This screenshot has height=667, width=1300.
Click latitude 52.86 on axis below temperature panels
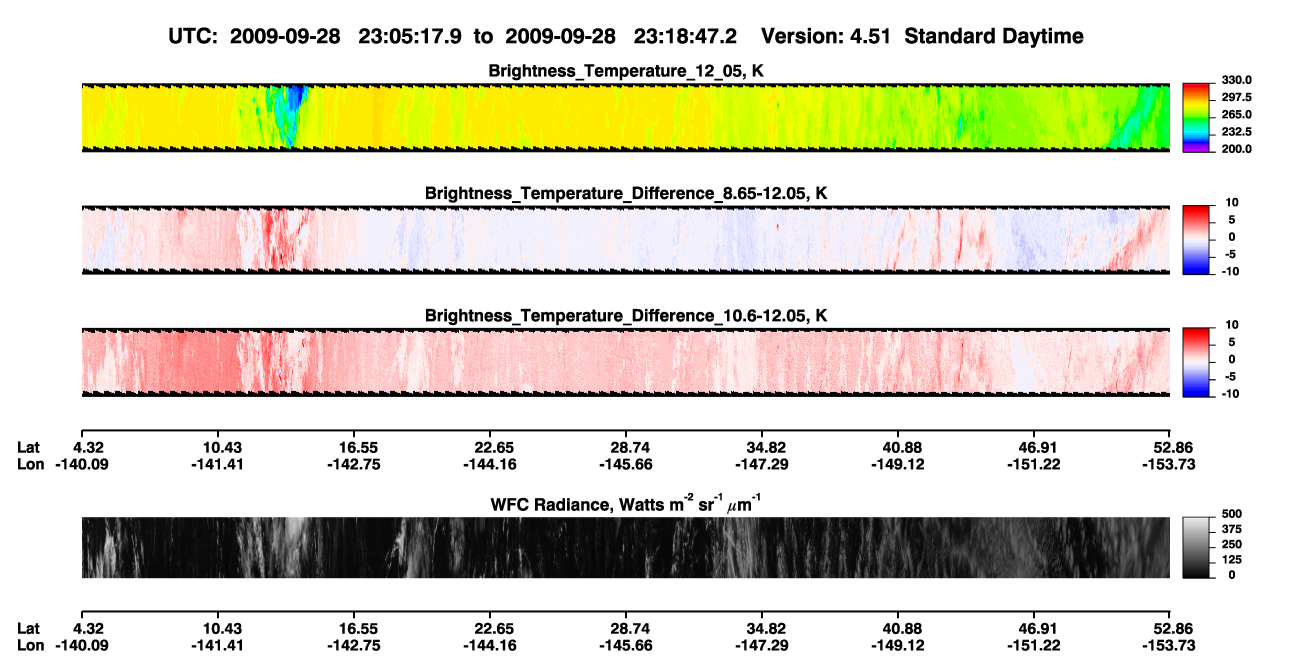pyautogui.click(x=1175, y=447)
